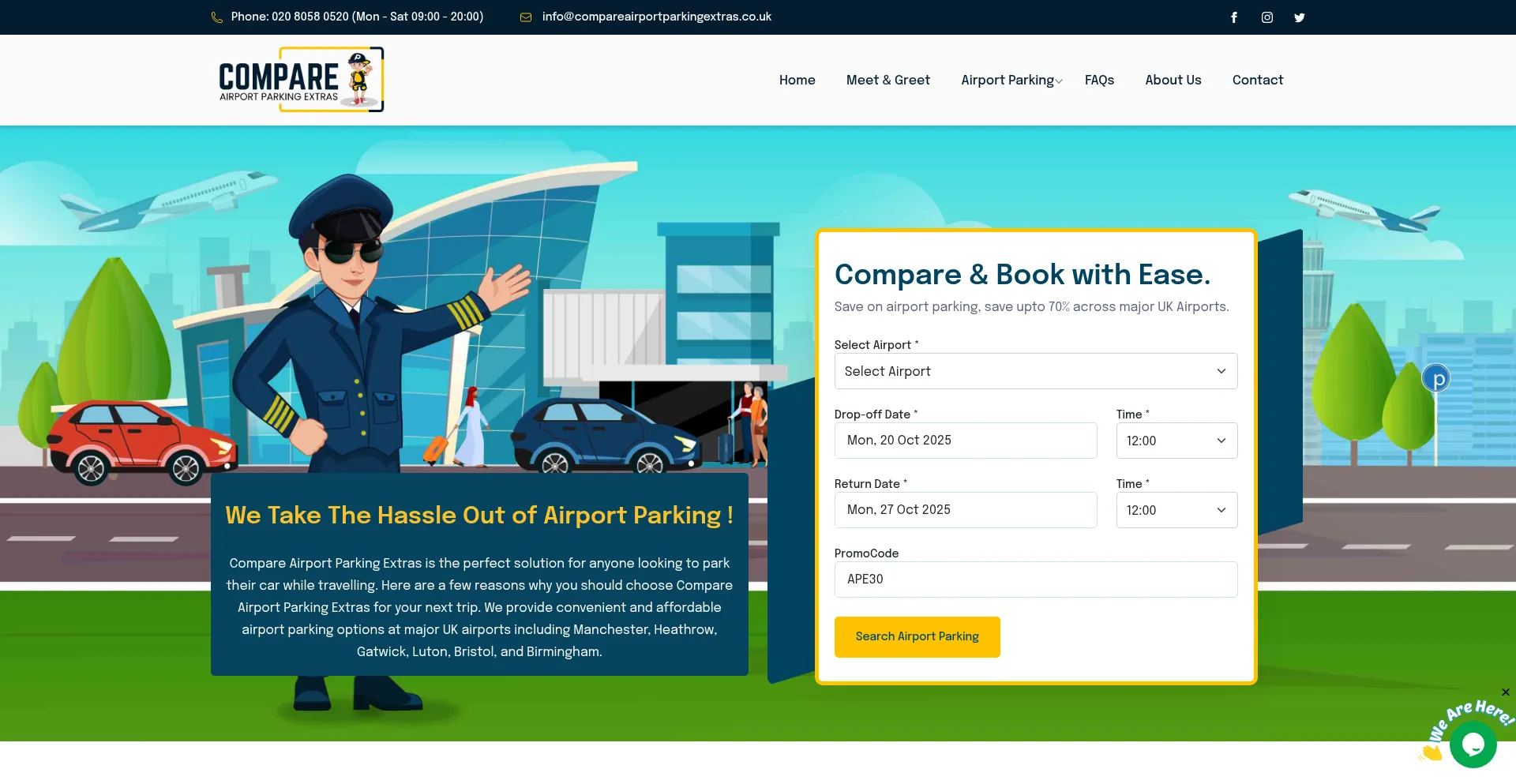The image size is (1516, 784).
Task: Open the Instagram social icon
Action: tap(1266, 17)
